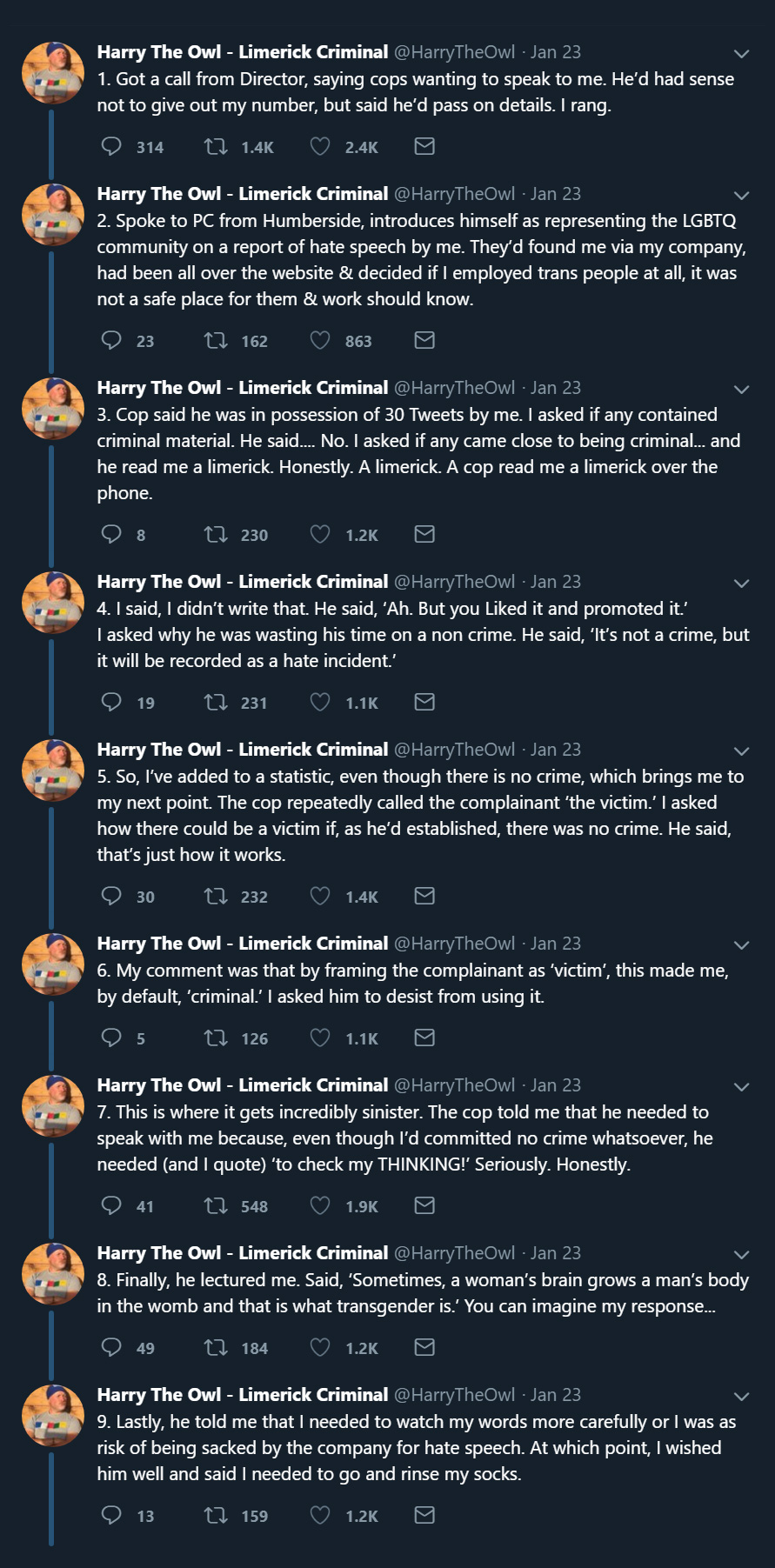Send tweet 4 via direct message envelope

point(424,702)
